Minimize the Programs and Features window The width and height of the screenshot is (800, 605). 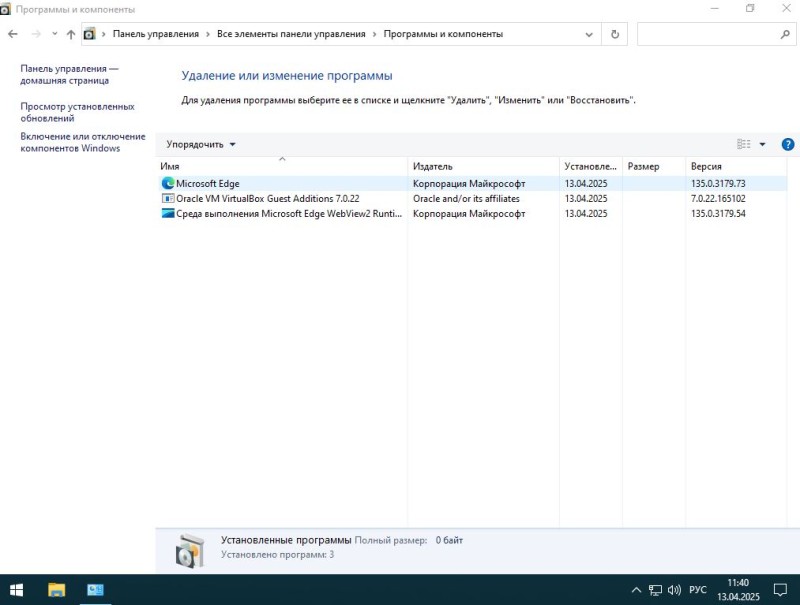(715, 9)
